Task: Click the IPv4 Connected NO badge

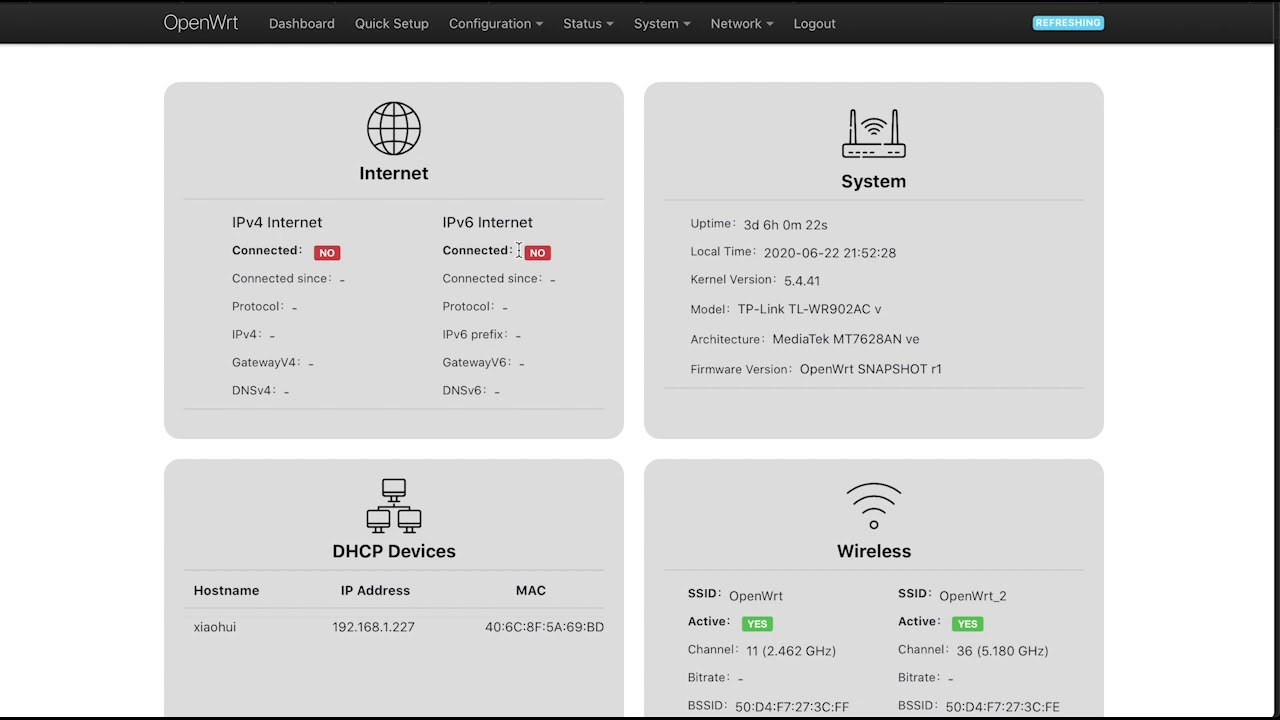Action: (327, 252)
